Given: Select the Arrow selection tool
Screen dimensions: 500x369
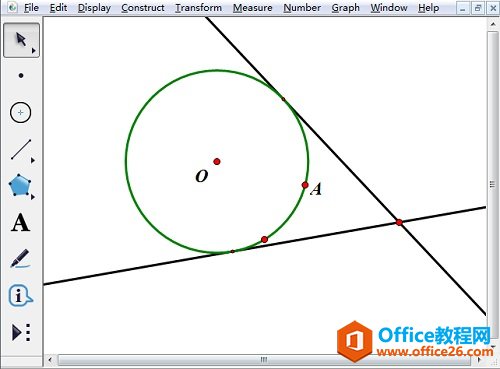Looking at the screenshot, I should tap(21, 40).
